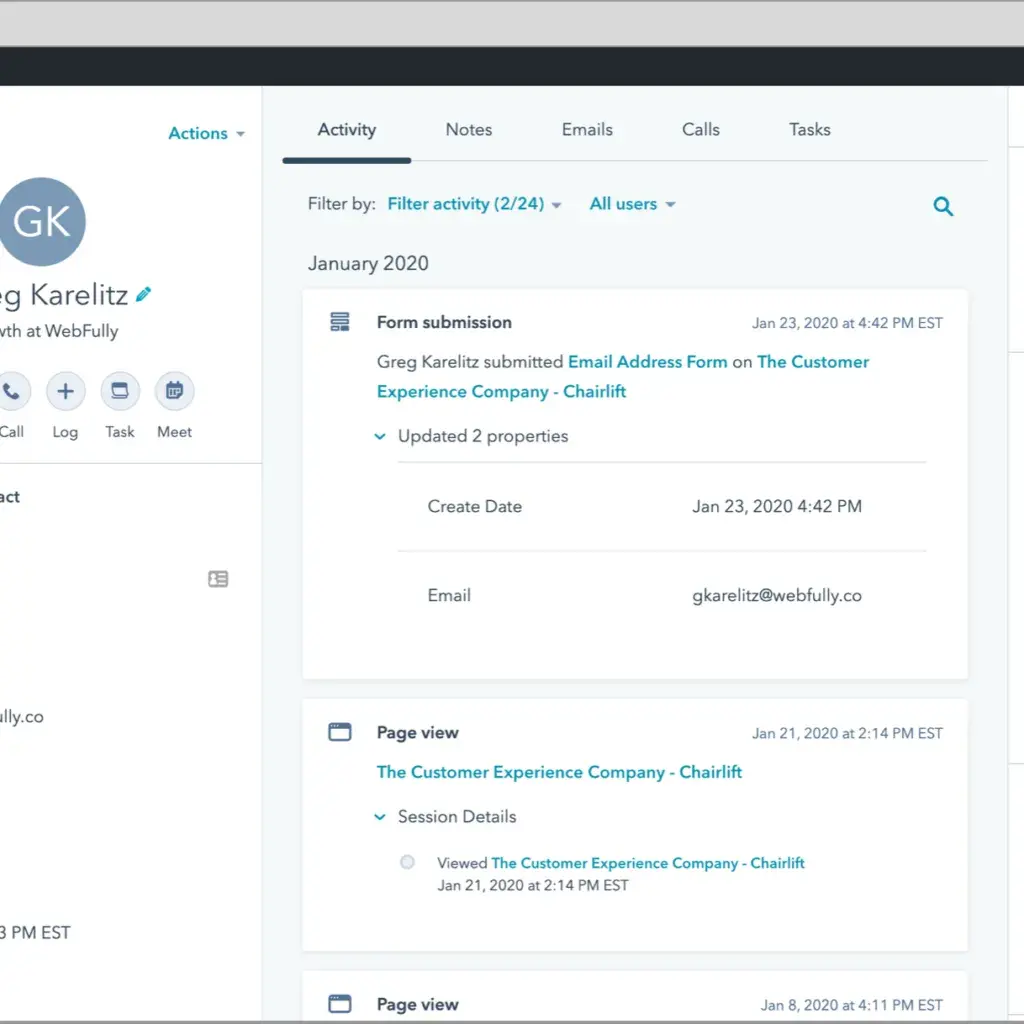This screenshot has width=1024, height=1024.
Task: Click the Email property label
Action: 449,595
